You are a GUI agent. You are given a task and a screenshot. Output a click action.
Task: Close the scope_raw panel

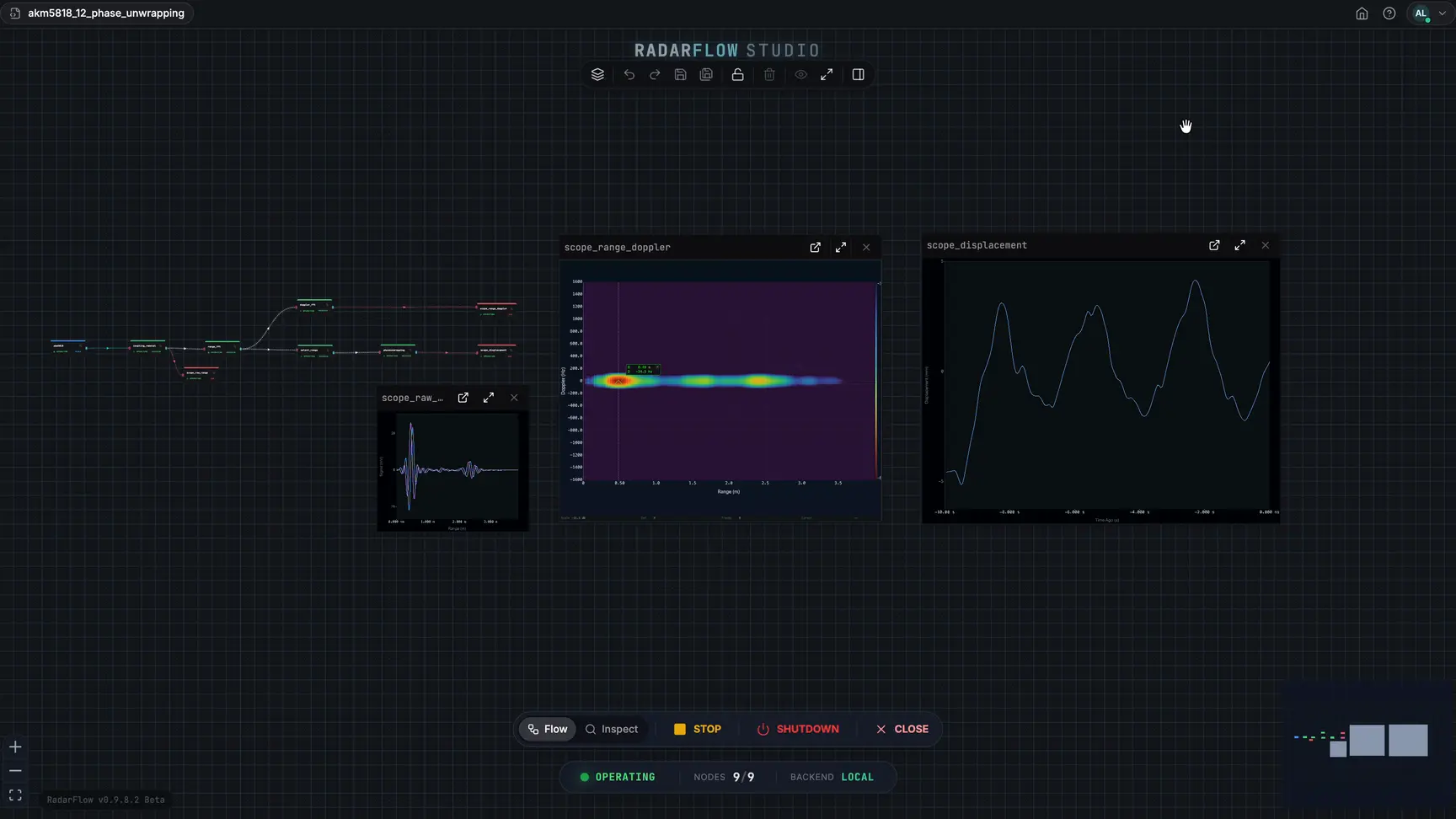[x=514, y=398]
